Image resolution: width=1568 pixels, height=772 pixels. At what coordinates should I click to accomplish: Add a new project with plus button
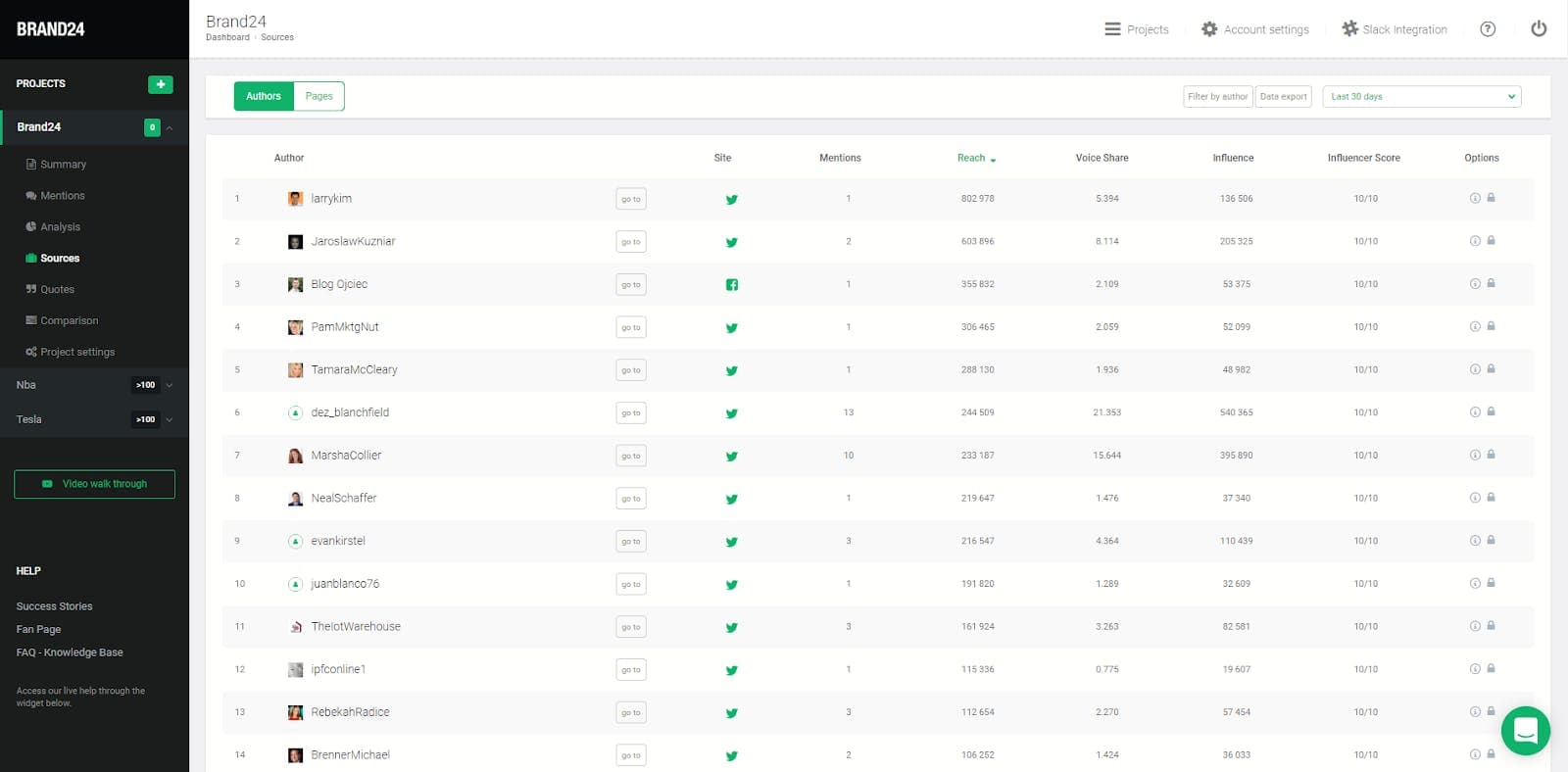pyautogui.click(x=161, y=84)
